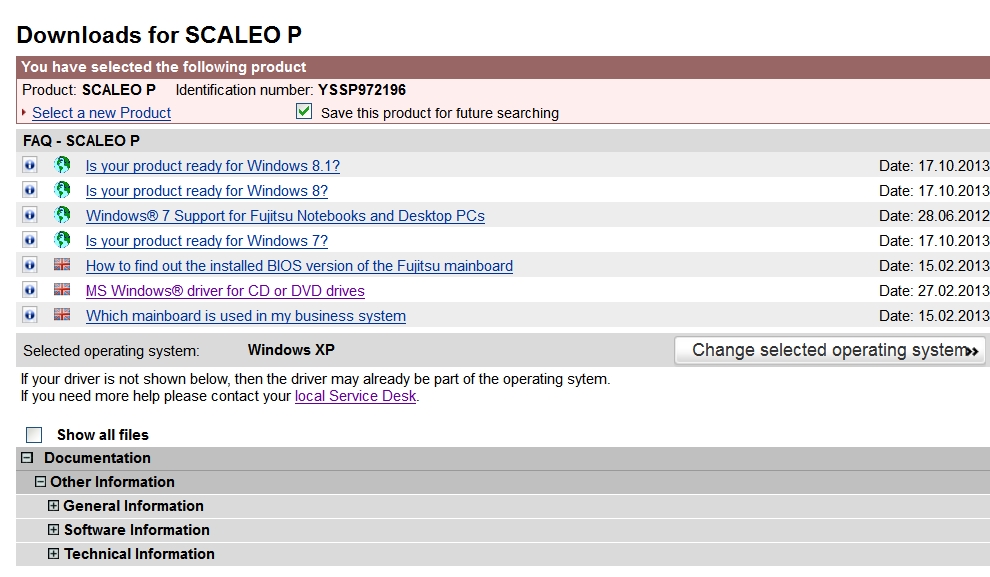990x577 pixels.
Task: Click UK flag icon beside CD/DVD driver FAQ
Action: click(62, 290)
